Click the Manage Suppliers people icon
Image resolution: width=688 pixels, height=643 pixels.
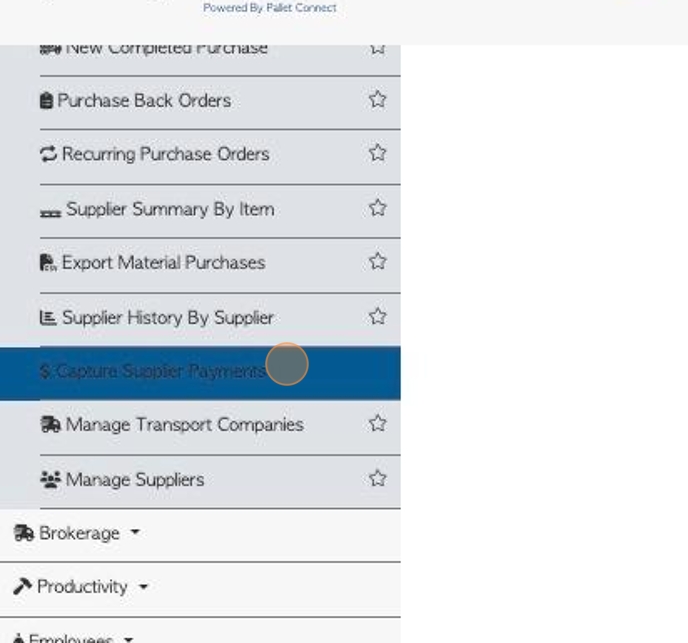click(x=50, y=479)
